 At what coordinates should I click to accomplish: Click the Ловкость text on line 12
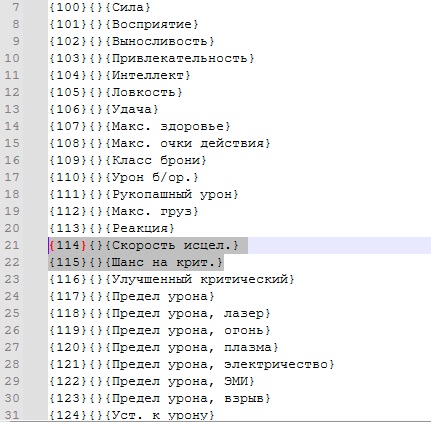point(144,92)
